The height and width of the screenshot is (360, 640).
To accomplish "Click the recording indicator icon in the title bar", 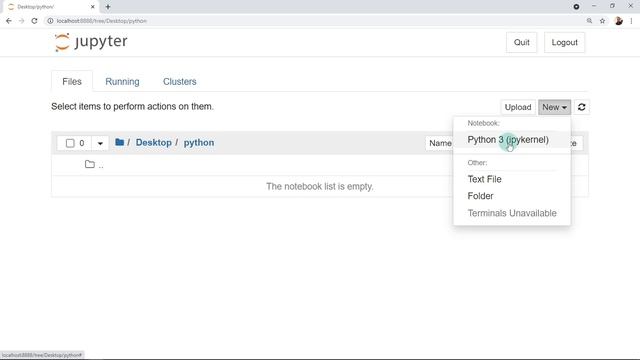I will pyautogui.click(x=576, y=7).
